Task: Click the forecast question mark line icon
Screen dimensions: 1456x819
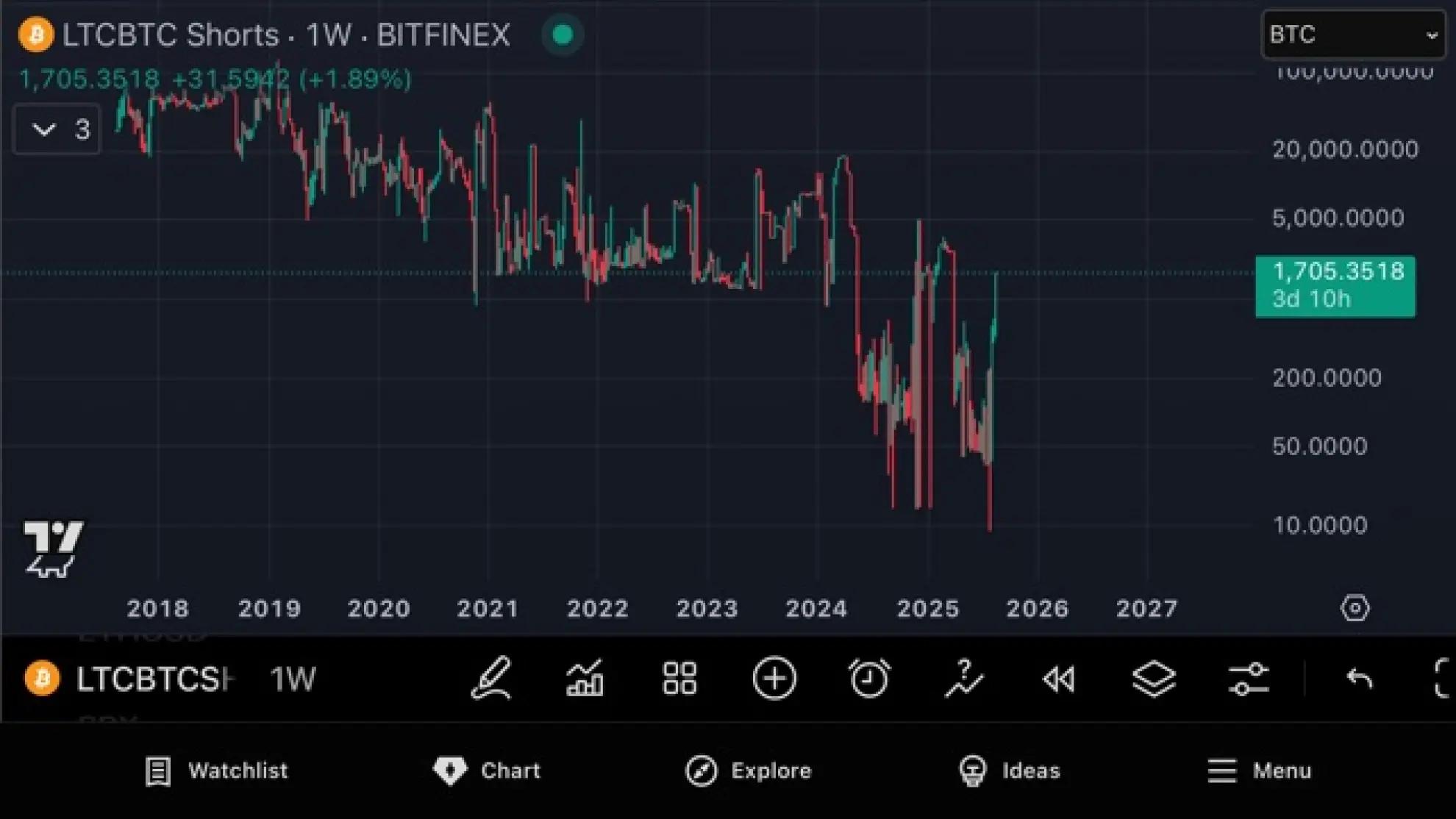Action: click(x=964, y=678)
